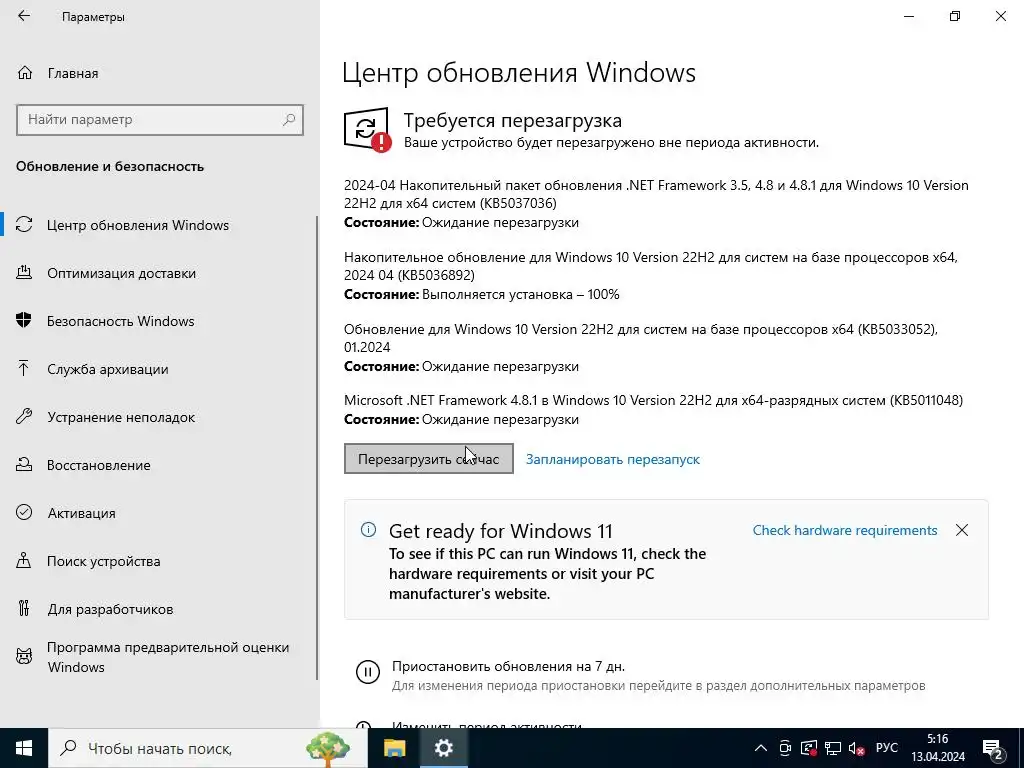Image resolution: width=1024 pixels, height=768 pixels.
Task: Click the Выполняется установка – 100% status
Action: click(520, 295)
